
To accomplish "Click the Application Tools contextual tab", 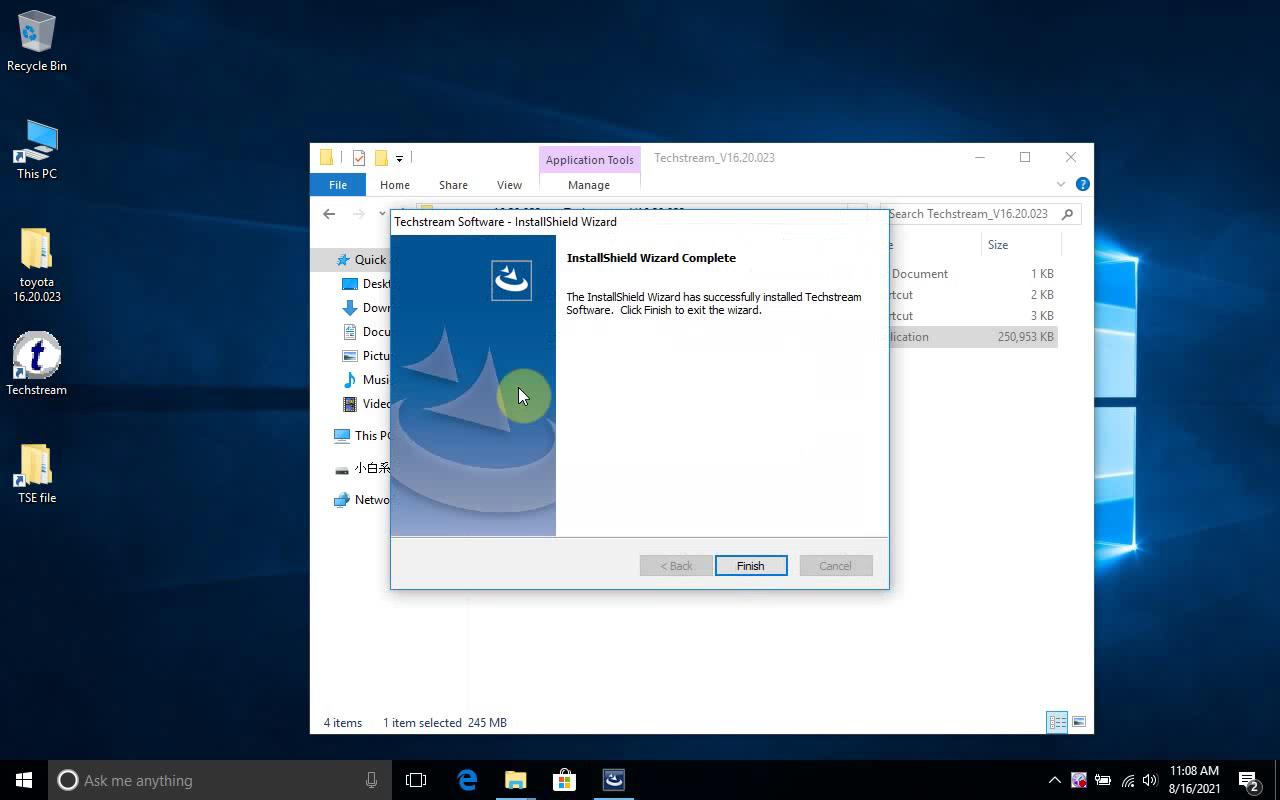I will (x=590, y=160).
